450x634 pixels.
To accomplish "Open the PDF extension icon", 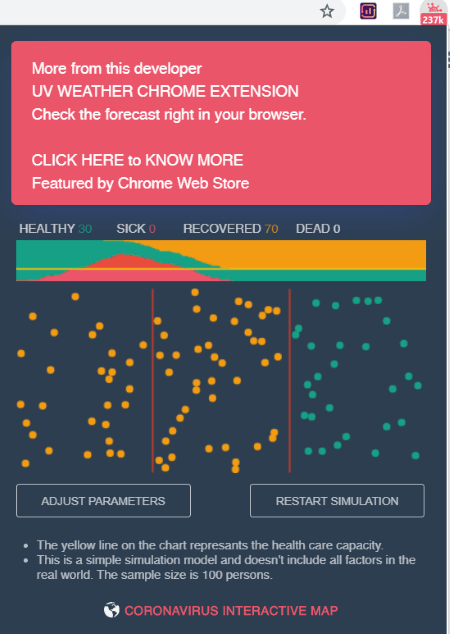I will tap(401, 11).
